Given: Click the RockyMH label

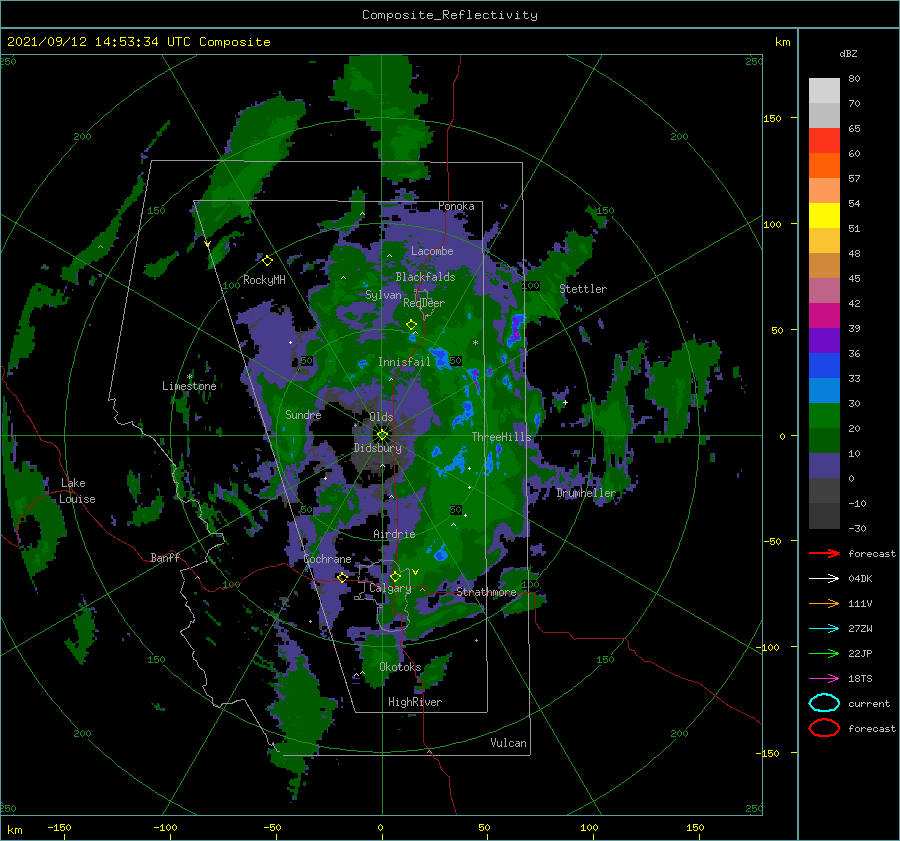Looking at the screenshot, I should point(264,280).
